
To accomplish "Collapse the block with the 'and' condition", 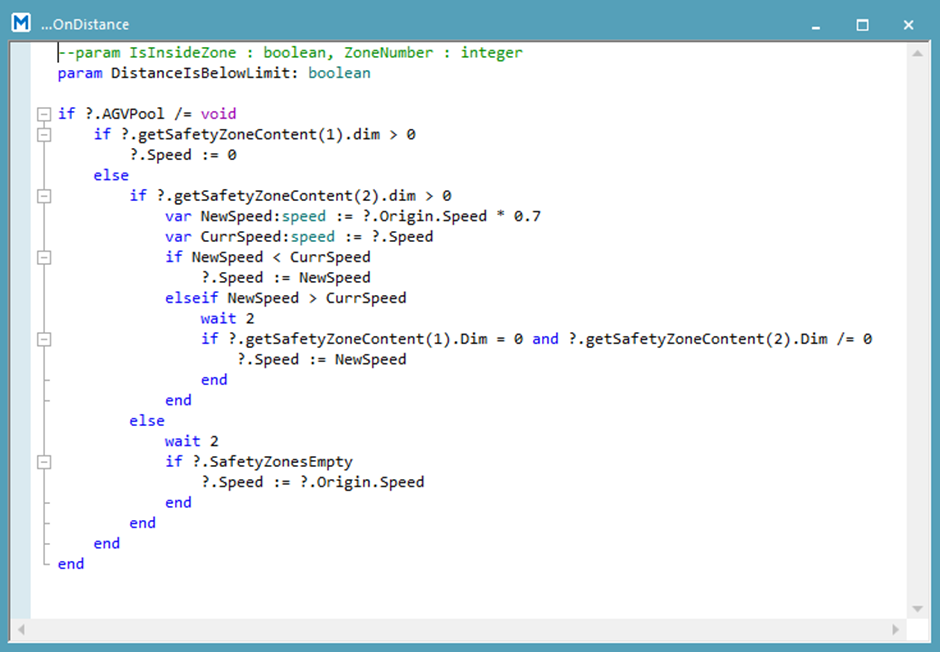I will [x=43, y=339].
